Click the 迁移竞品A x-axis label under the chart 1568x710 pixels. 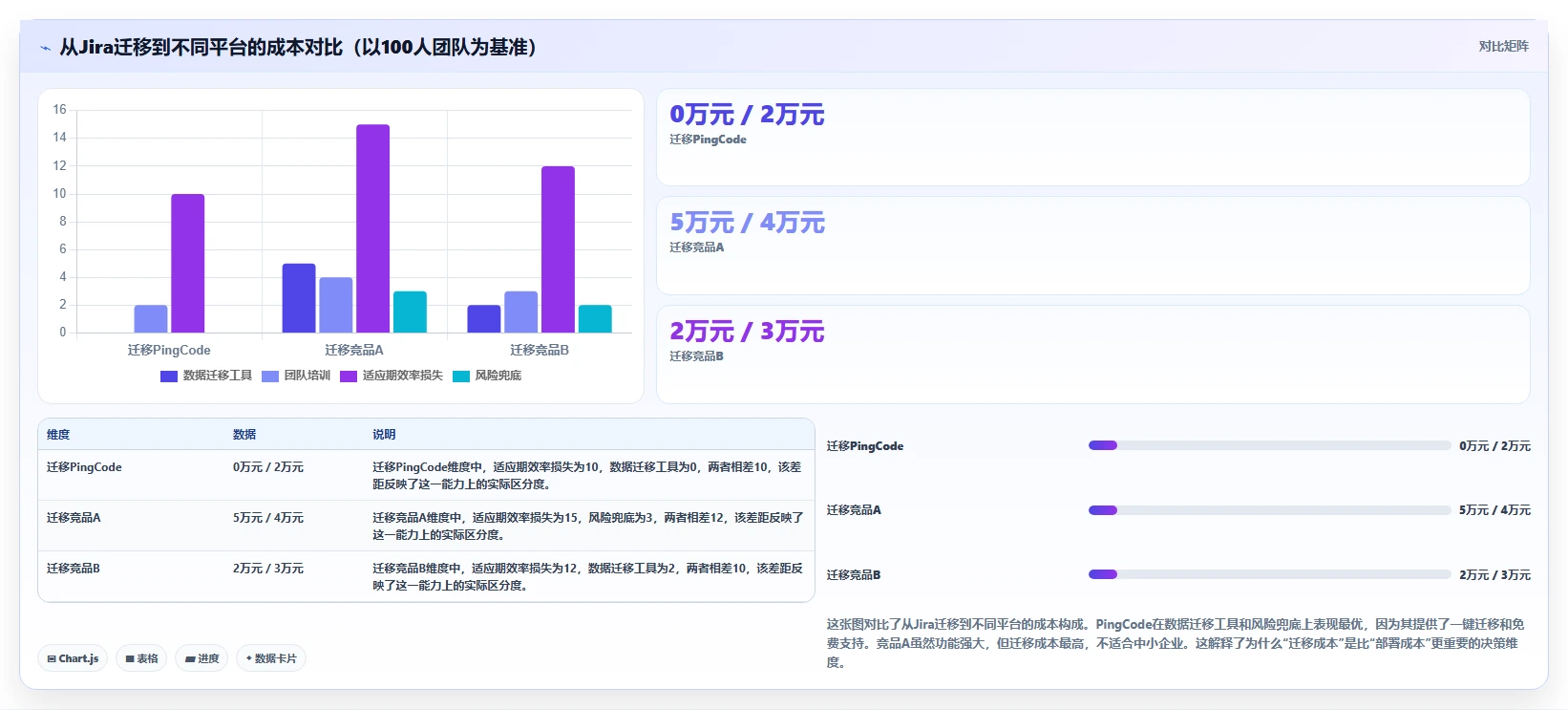(x=354, y=351)
